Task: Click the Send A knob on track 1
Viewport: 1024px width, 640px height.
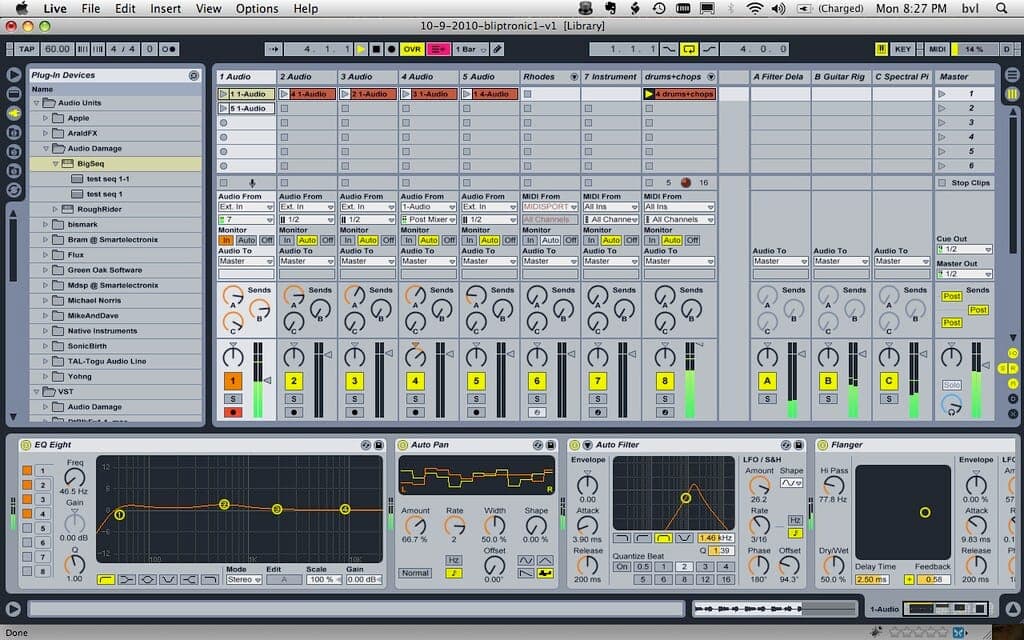Action: coord(232,296)
